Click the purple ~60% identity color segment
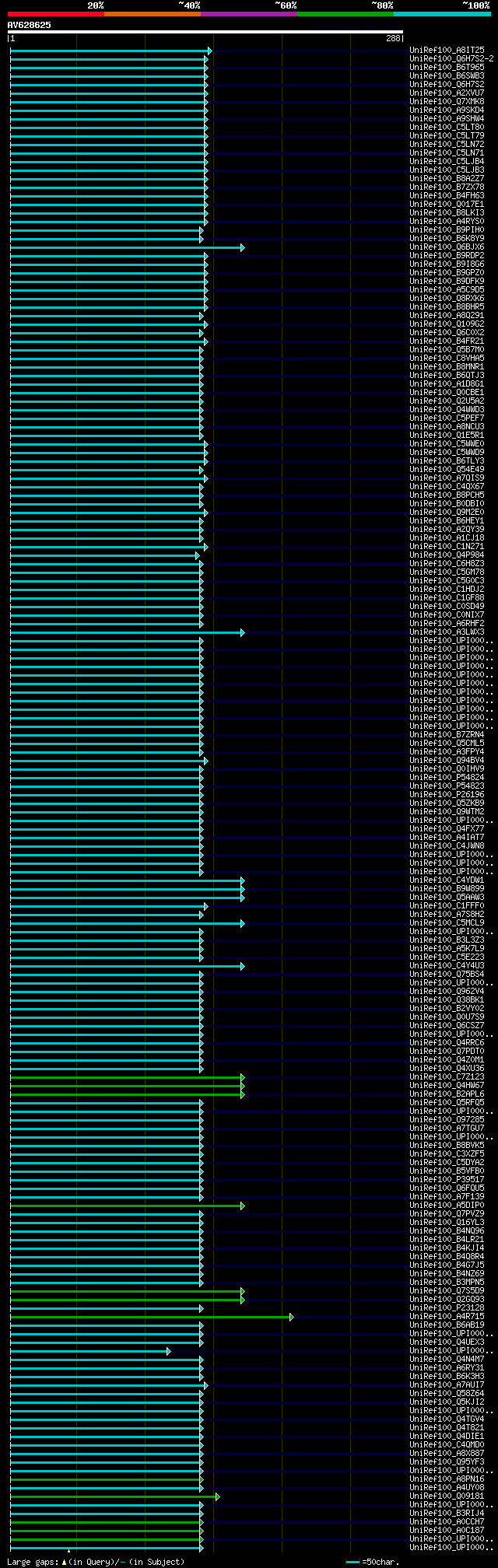 click(248, 14)
